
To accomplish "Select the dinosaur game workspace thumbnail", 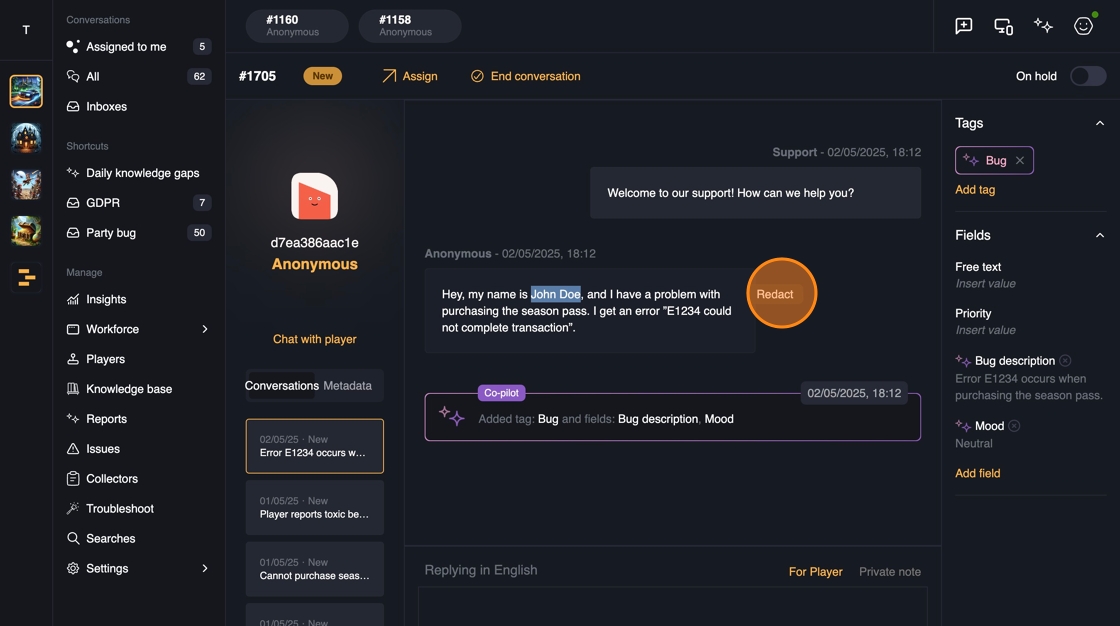I will click(x=26, y=231).
